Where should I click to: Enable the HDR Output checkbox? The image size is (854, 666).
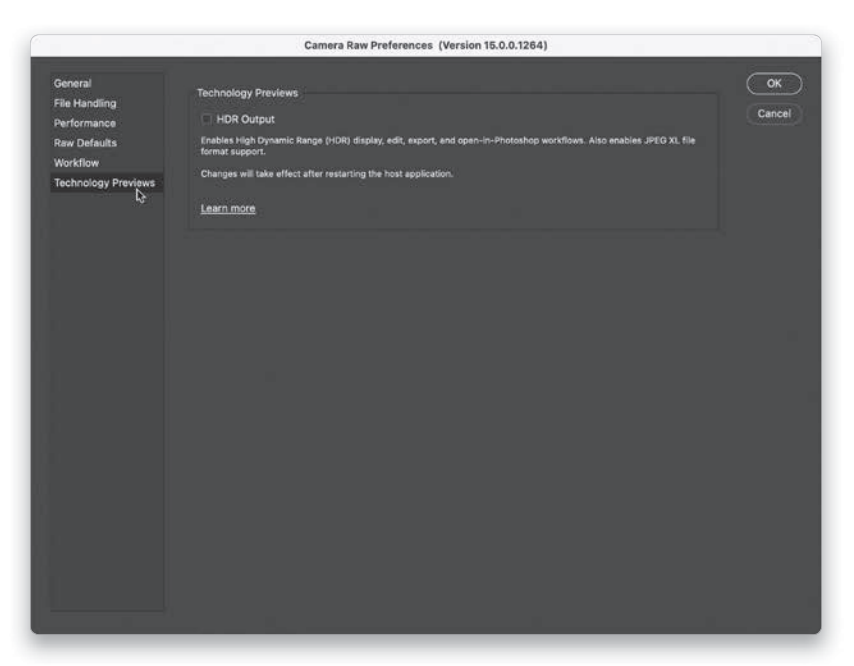coord(206,120)
